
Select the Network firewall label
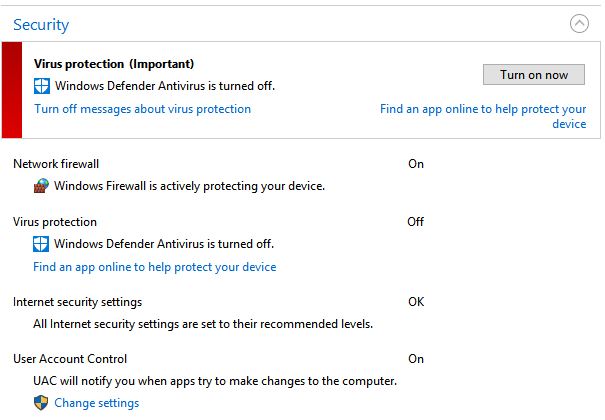pos(56,164)
